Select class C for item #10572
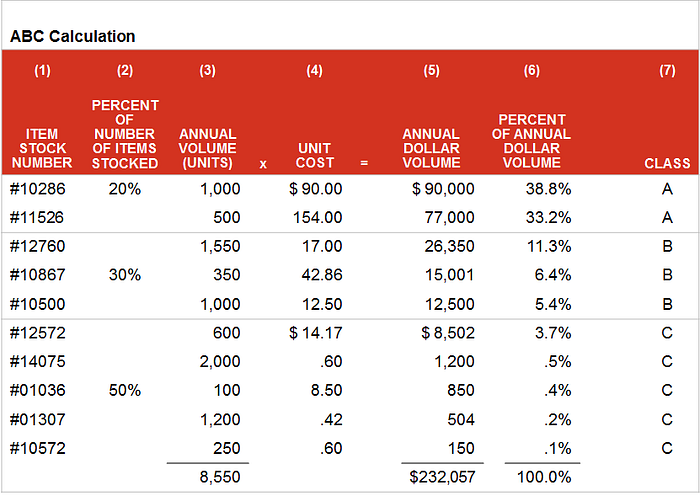 (x=667, y=448)
